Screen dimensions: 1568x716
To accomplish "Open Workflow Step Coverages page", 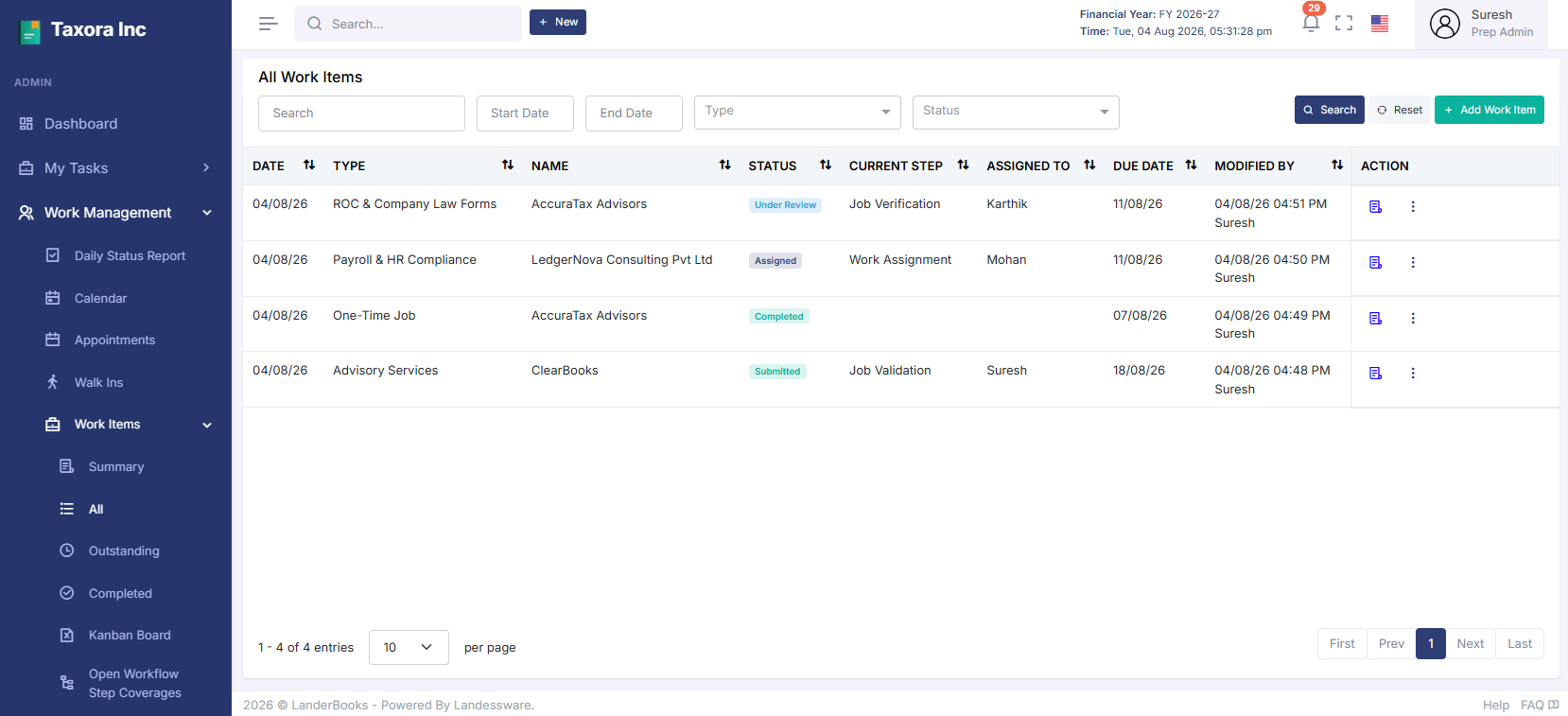I will point(134,683).
